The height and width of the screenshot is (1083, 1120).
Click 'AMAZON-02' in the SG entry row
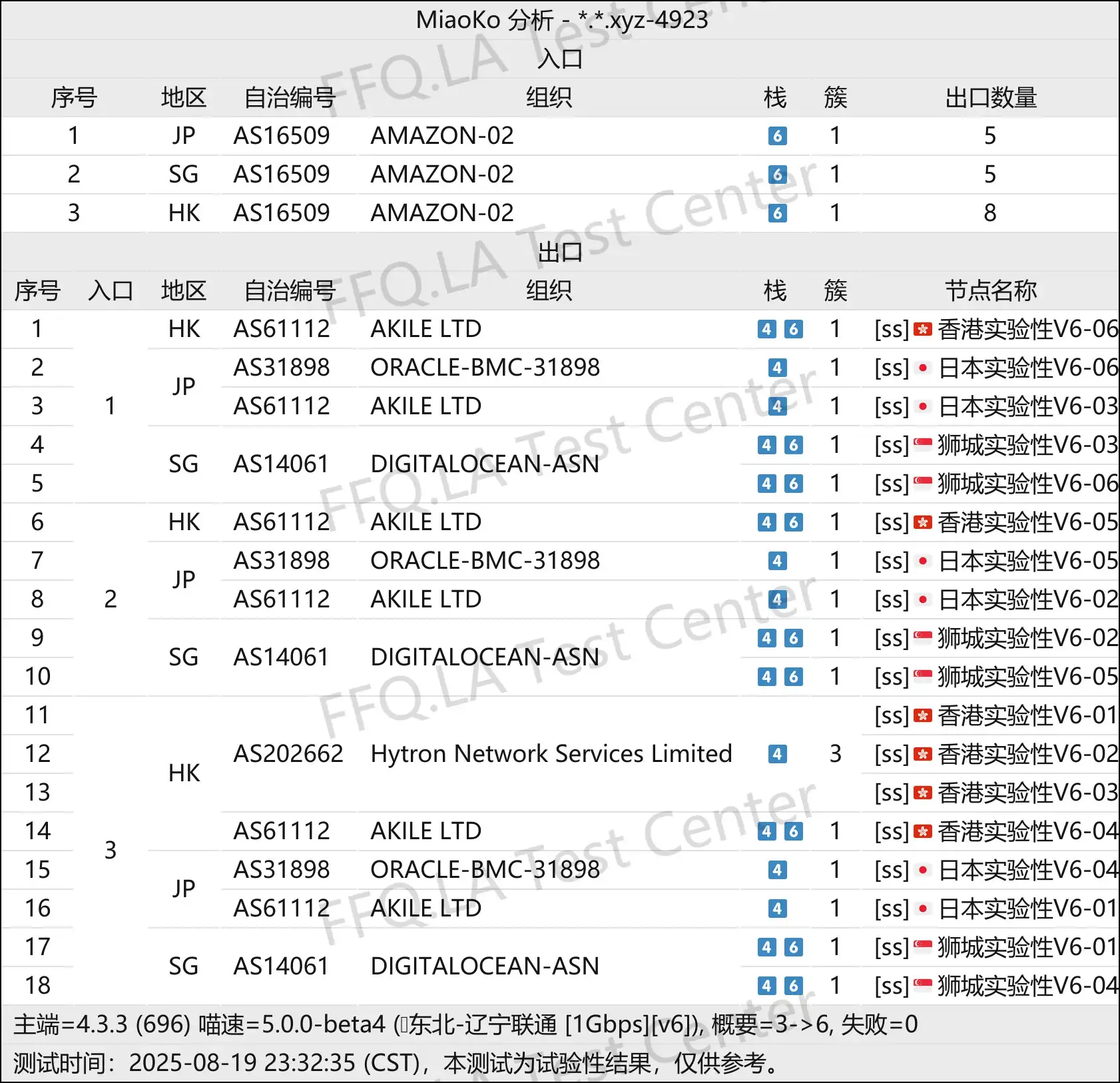pos(442,175)
